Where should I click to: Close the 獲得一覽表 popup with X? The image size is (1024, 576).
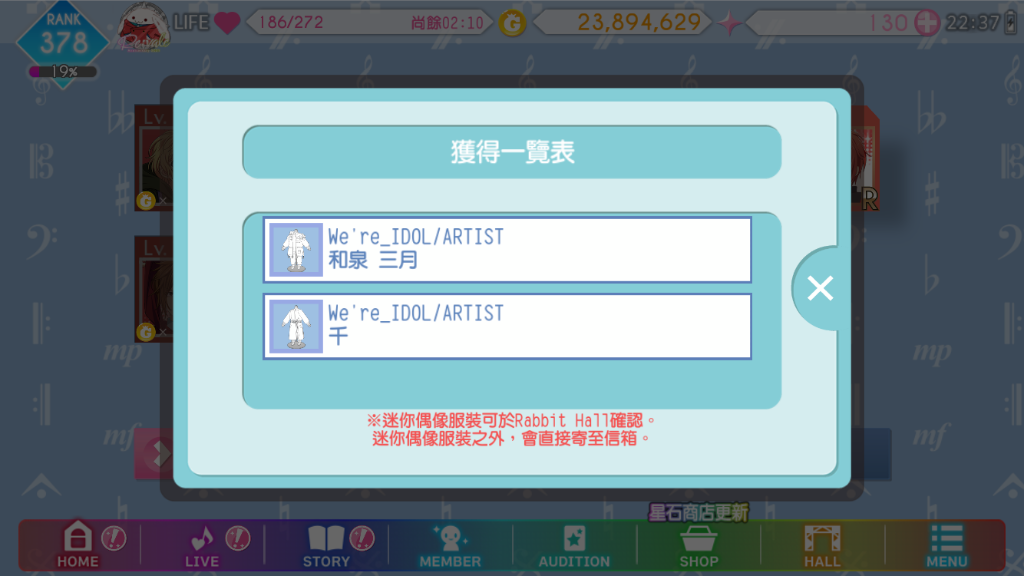coord(820,288)
